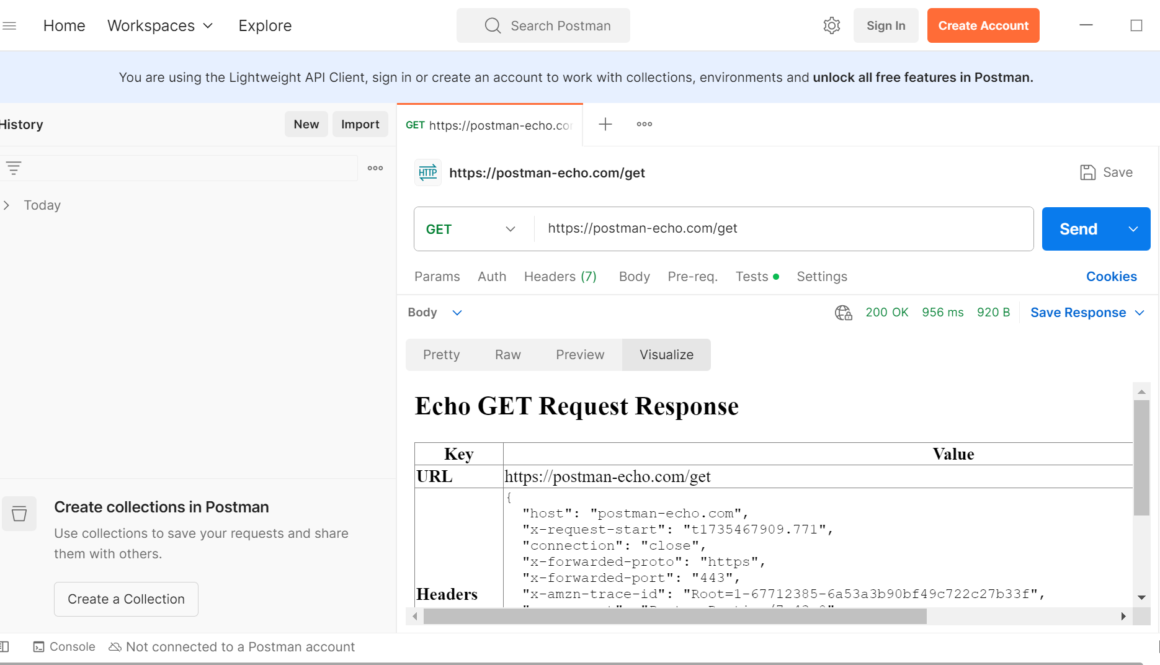
Task: Click the request title https://postman-echo.com/get
Action: pos(547,173)
